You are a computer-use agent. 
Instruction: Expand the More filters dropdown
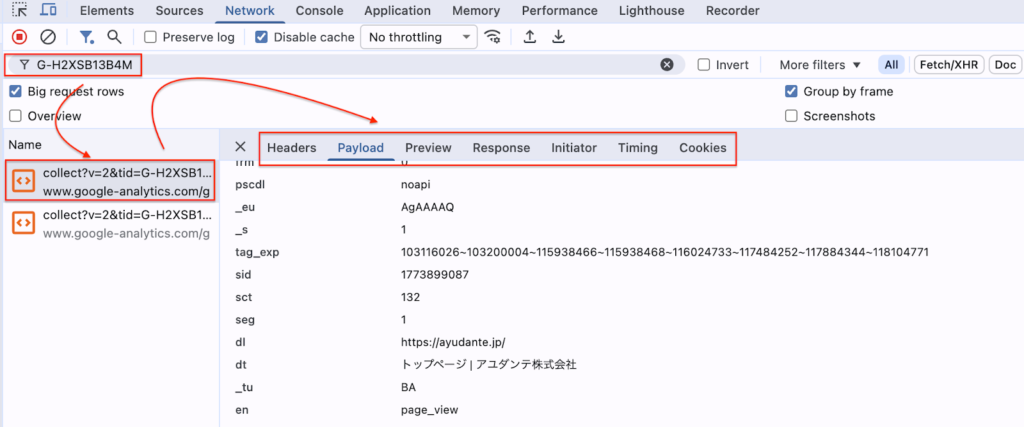click(819, 65)
